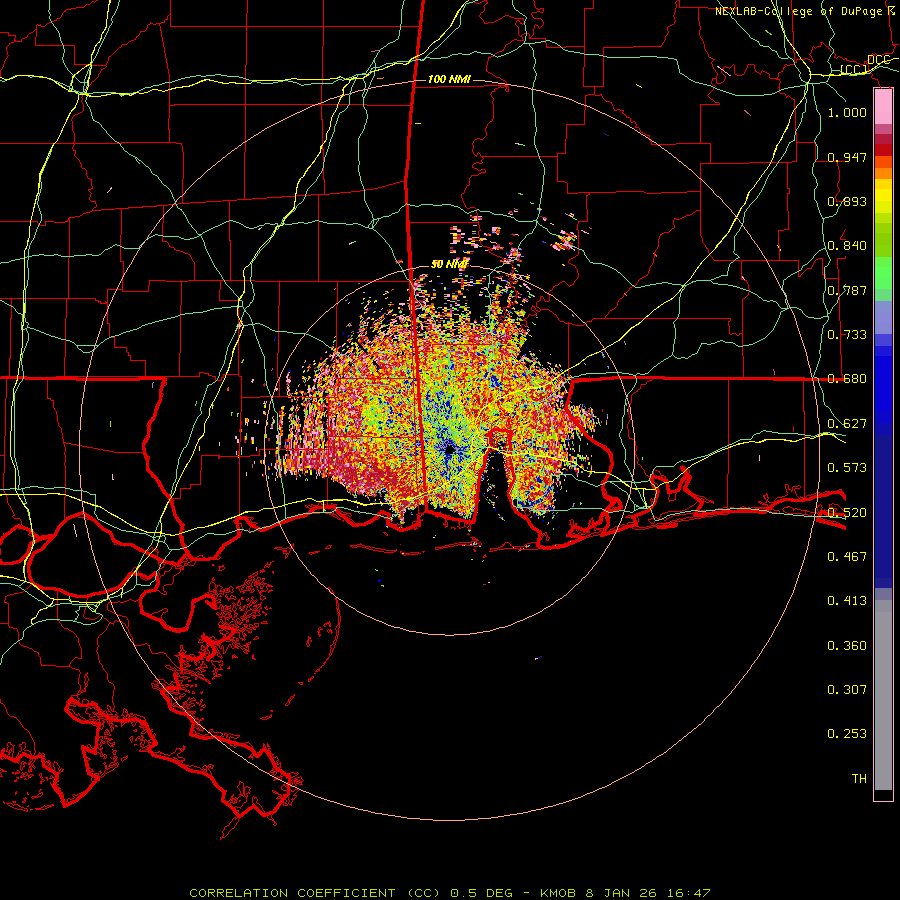The image size is (900, 900).
Task: Click the 0.627 scale value
Action: 847,424
